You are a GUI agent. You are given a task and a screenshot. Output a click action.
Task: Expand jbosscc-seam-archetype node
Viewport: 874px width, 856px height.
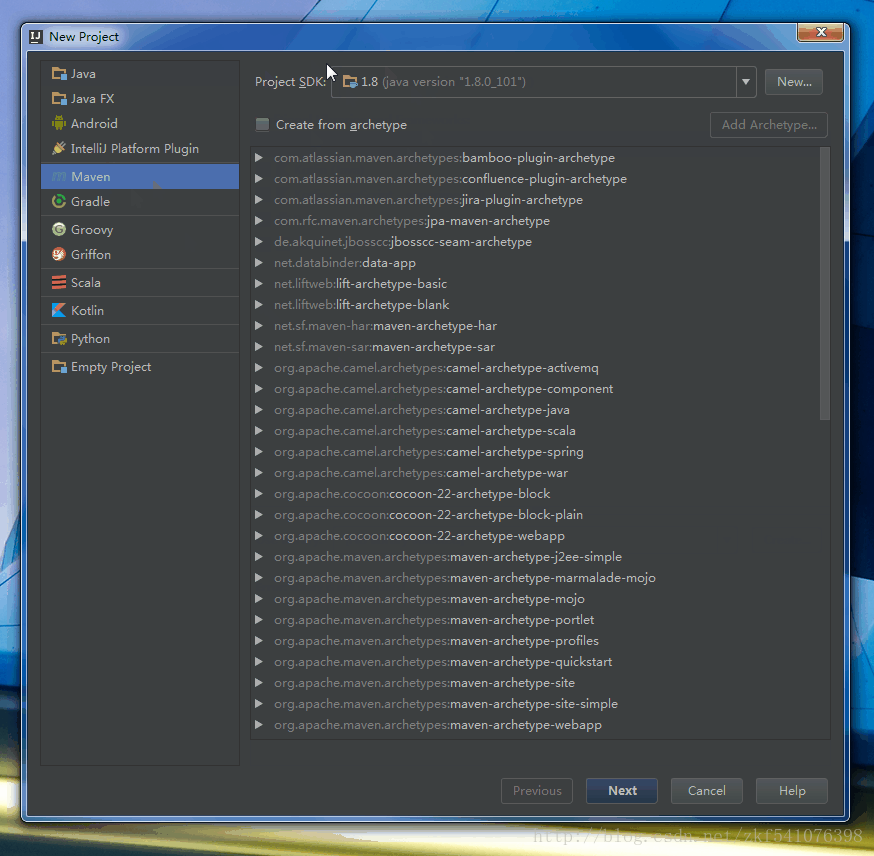(x=259, y=242)
